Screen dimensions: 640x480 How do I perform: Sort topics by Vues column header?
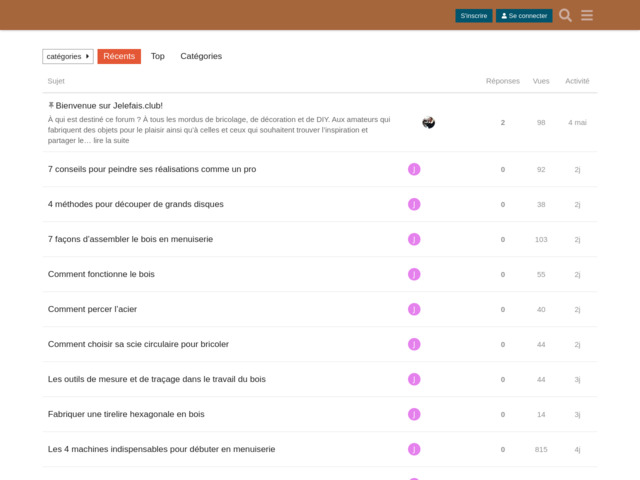541,81
